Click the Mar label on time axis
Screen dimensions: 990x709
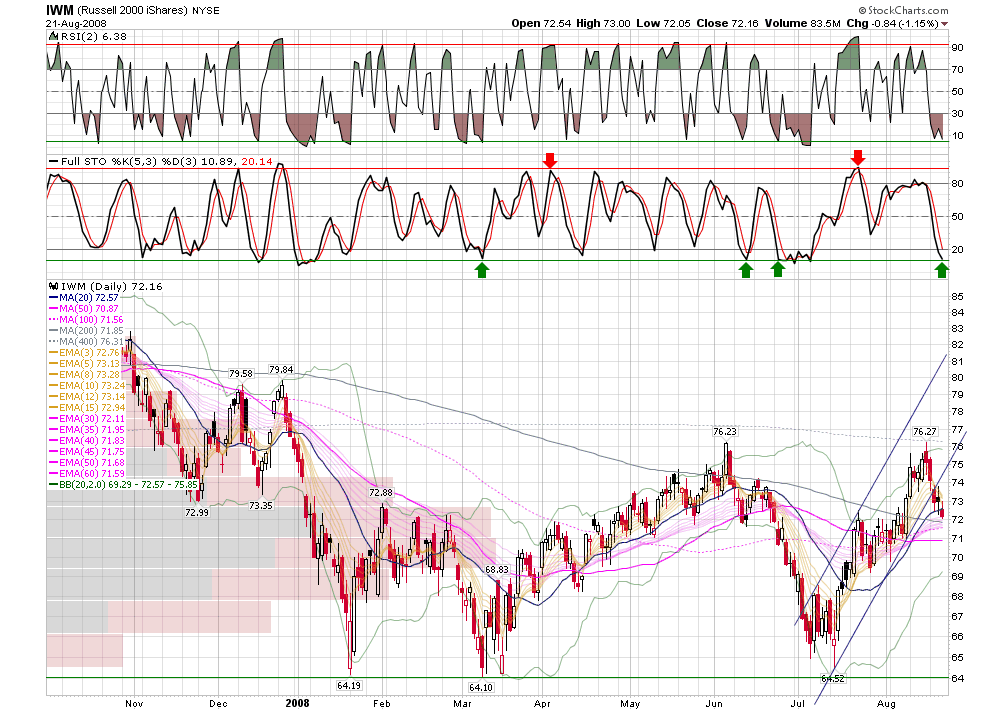(463, 703)
